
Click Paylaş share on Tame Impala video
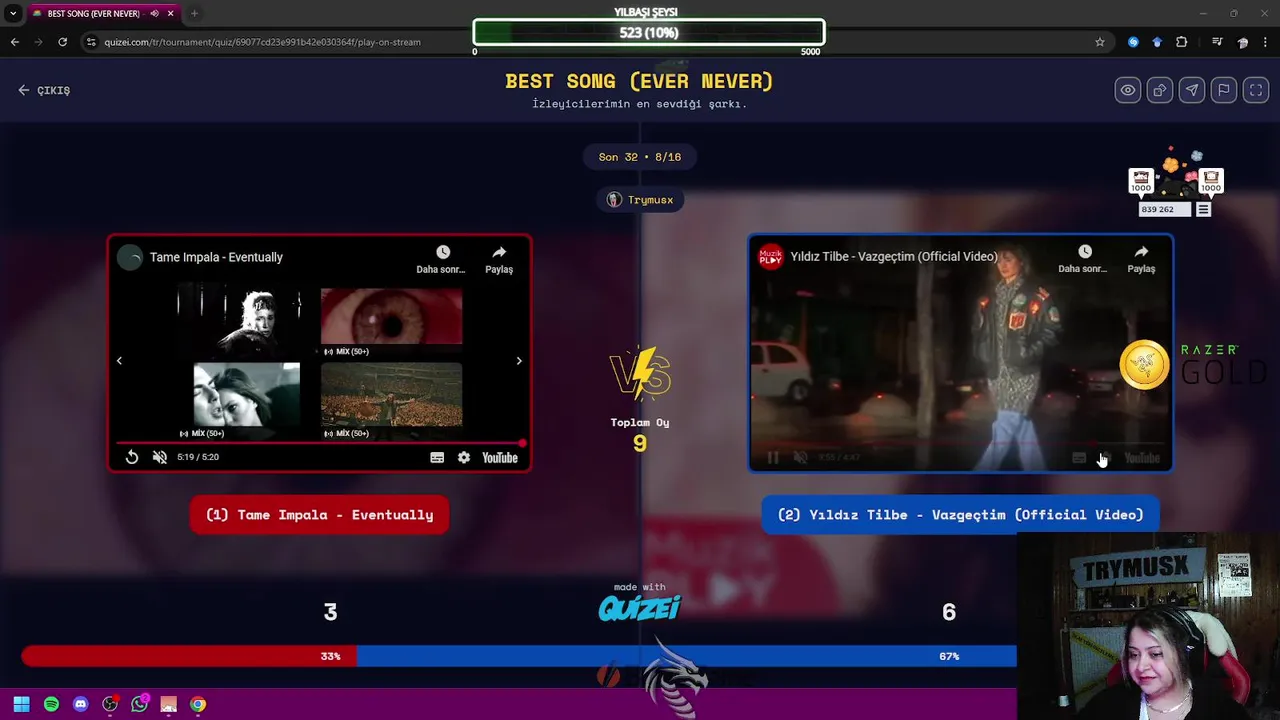(x=499, y=259)
